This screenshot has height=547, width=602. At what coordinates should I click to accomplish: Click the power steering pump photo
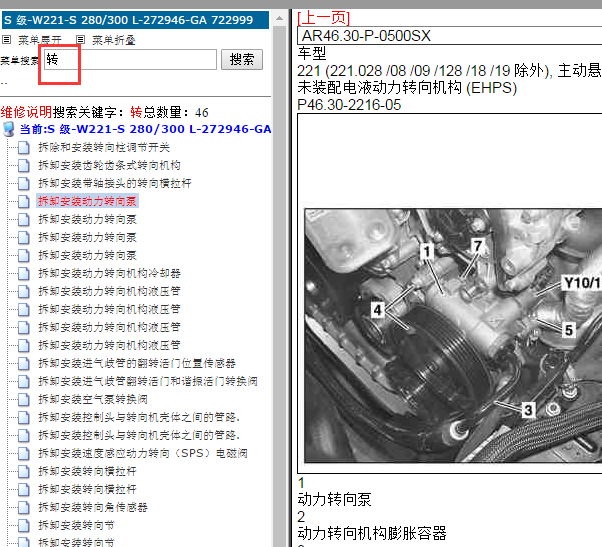pos(453,335)
